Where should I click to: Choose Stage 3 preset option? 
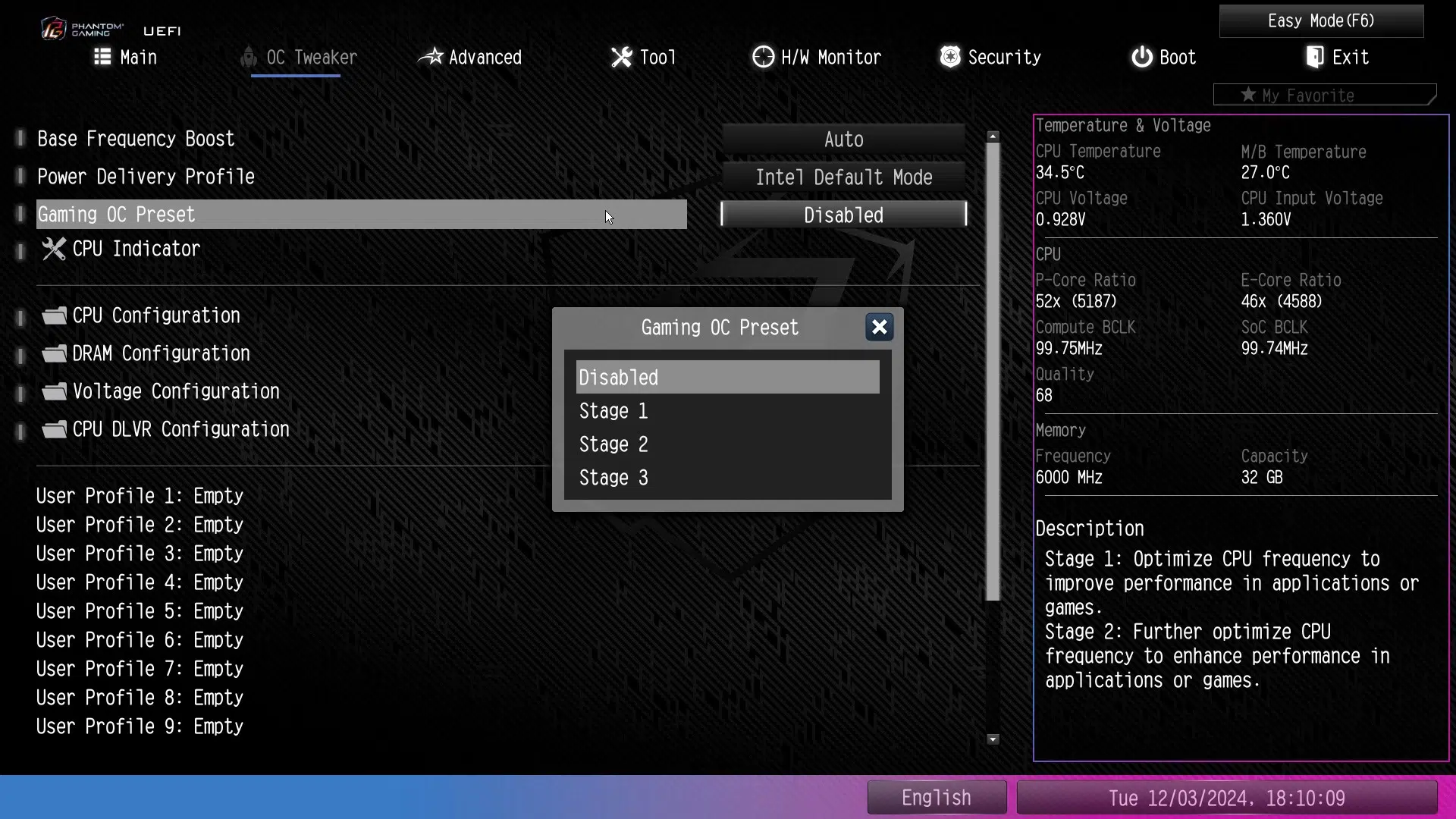pos(727,478)
